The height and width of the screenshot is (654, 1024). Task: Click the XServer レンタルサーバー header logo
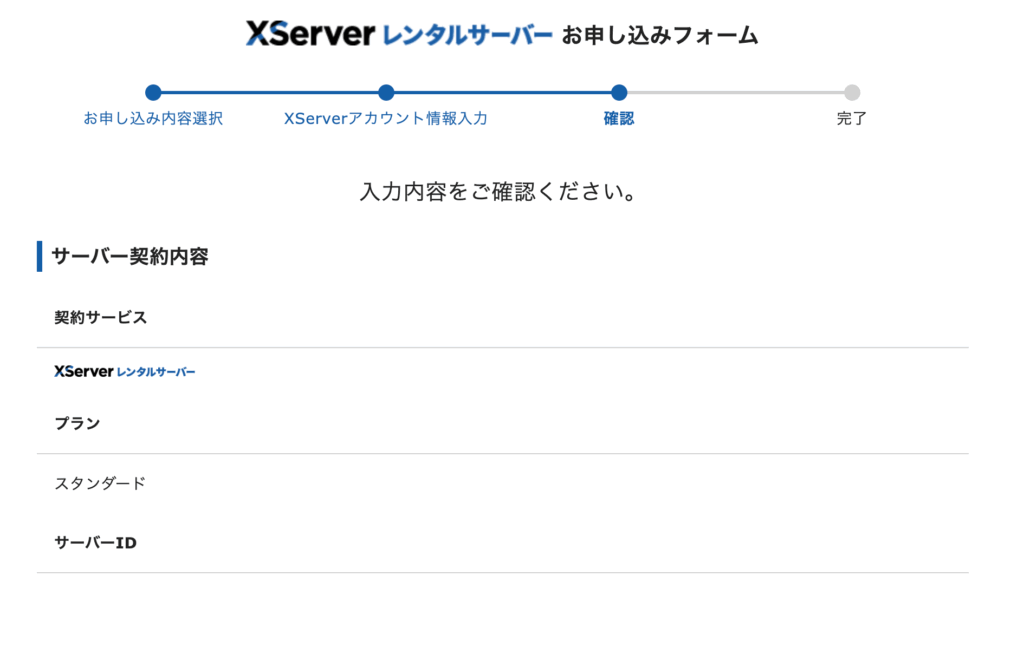point(398,35)
